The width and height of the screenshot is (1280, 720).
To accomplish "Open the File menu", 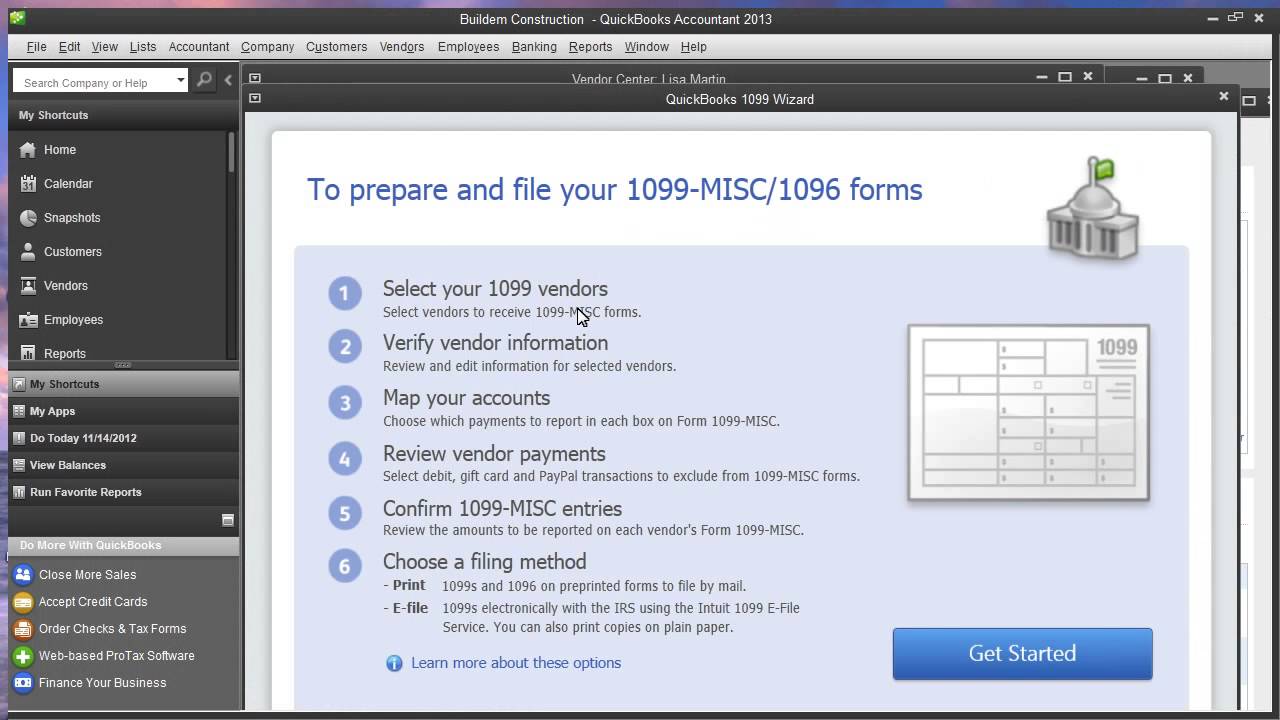I will tap(37, 47).
